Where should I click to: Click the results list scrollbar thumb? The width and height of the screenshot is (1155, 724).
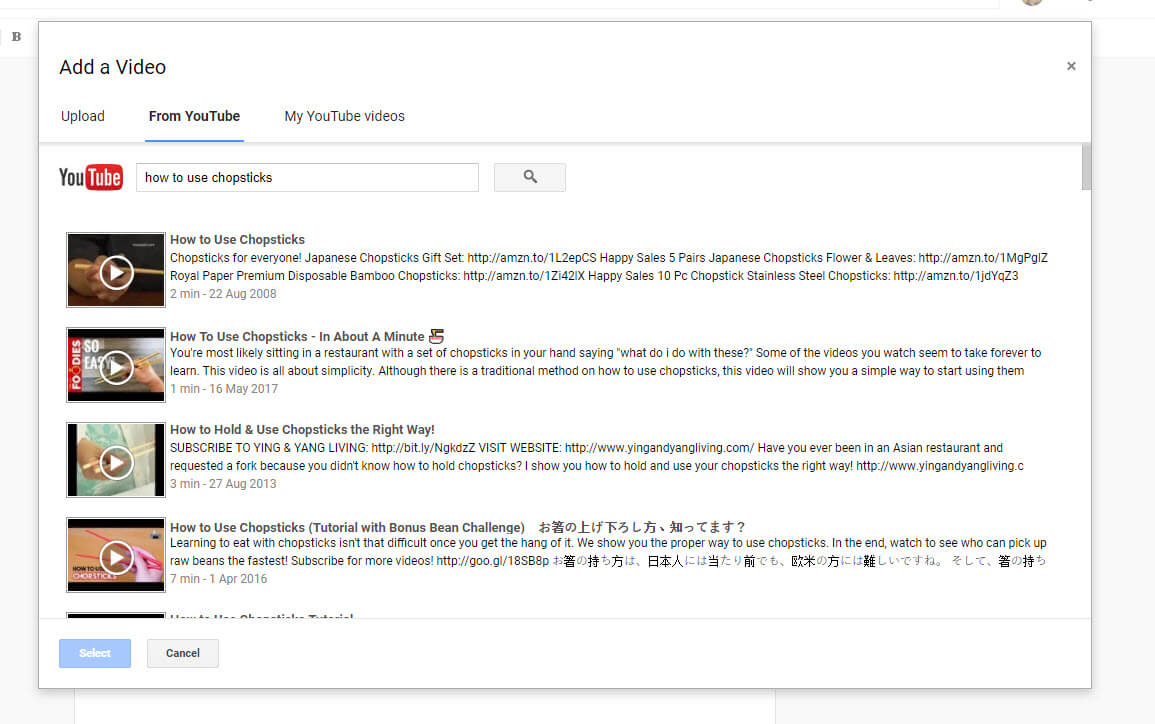(x=1086, y=167)
